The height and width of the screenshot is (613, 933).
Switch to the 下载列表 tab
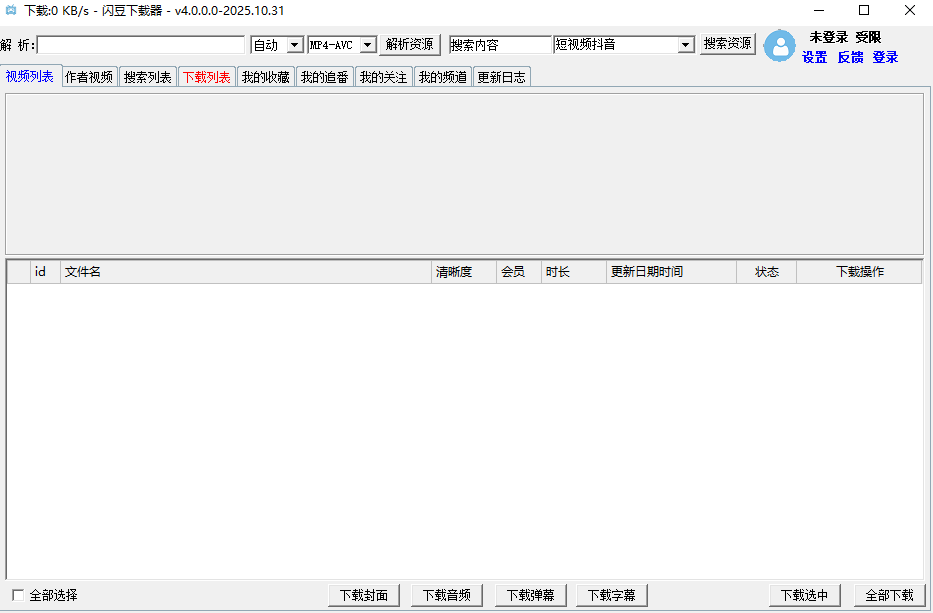coord(206,77)
